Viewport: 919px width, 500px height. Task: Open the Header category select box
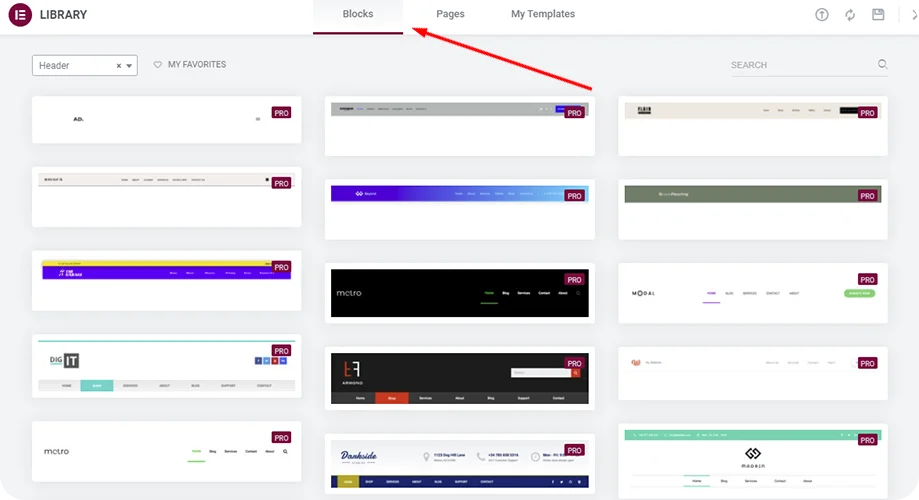pos(75,66)
